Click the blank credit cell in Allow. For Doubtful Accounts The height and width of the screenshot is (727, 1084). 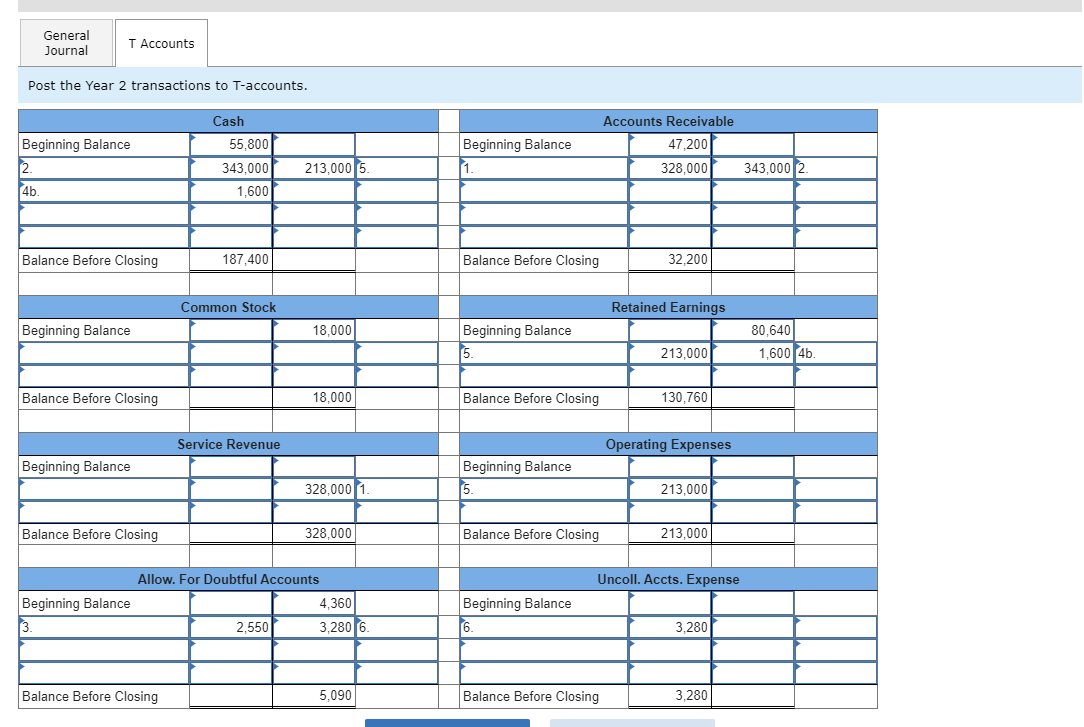point(313,648)
